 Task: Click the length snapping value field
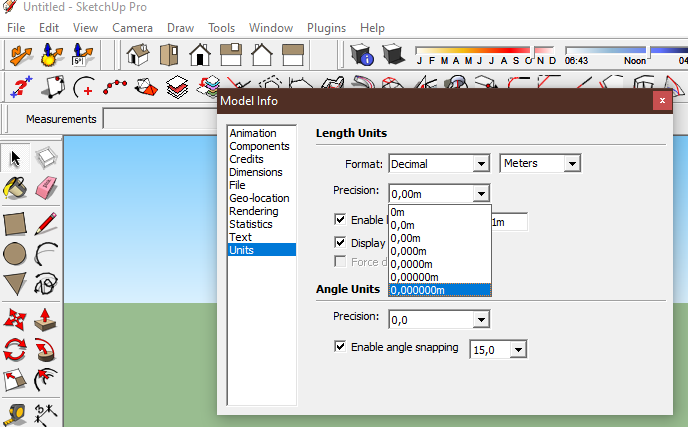(509, 222)
